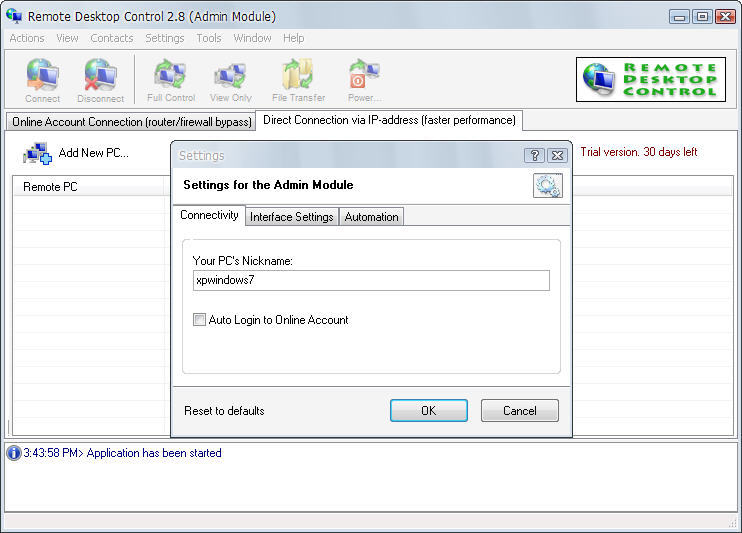The width and height of the screenshot is (742, 533).
Task: Click the Connect toolbar icon
Action: pyautogui.click(x=43, y=80)
